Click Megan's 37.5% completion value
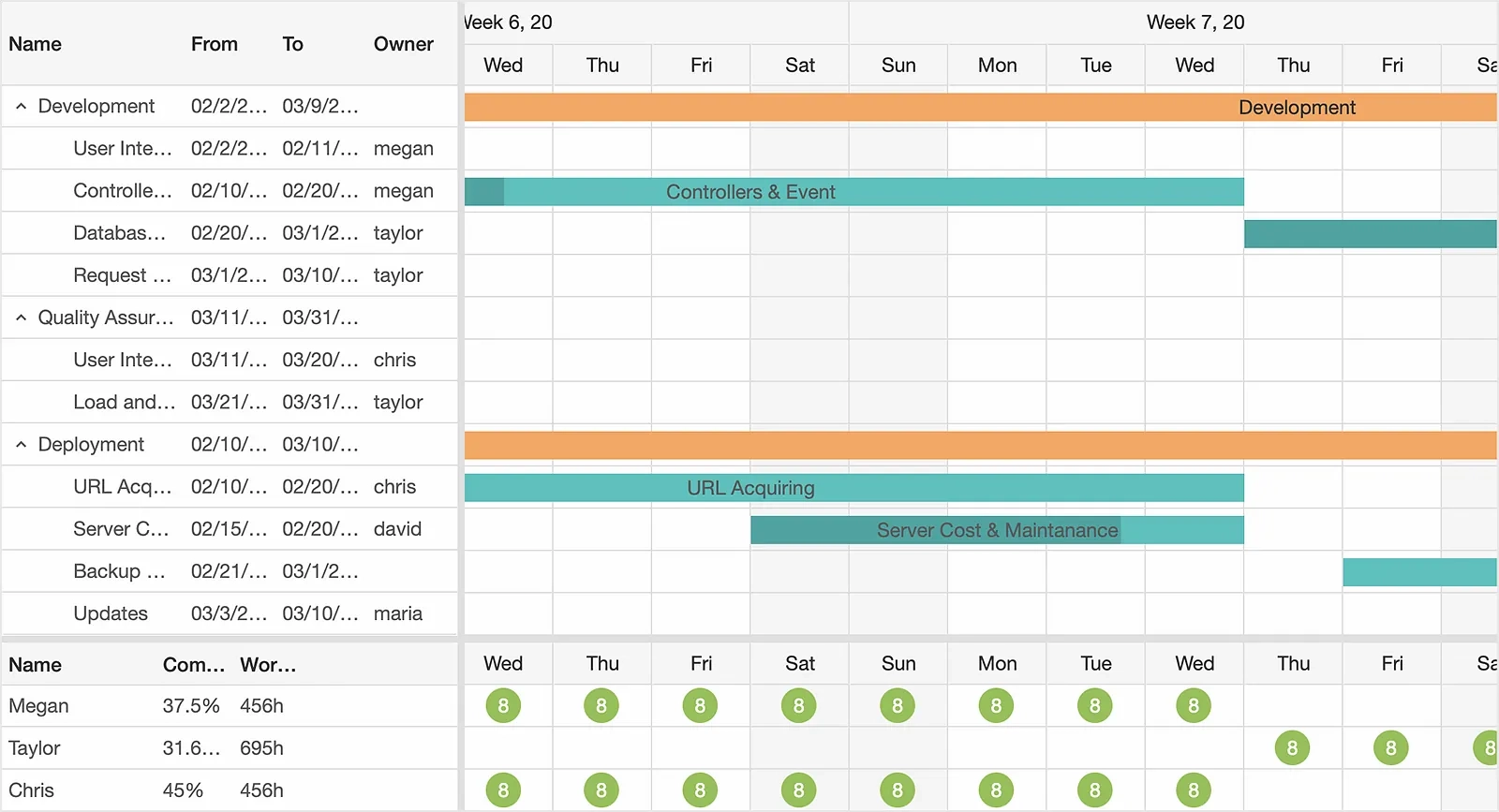The height and width of the screenshot is (812, 1499). click(192, 705)
